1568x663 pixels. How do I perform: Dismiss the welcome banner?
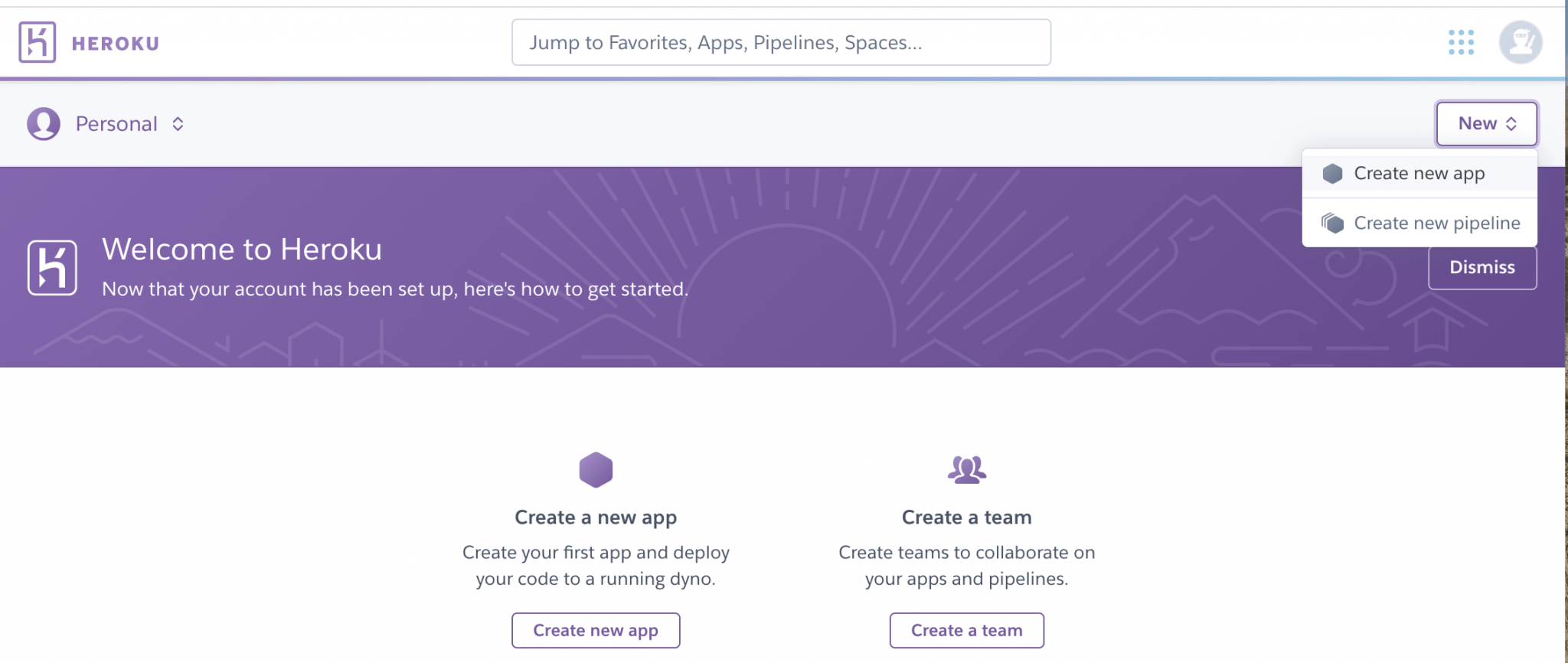click(1481, 267)
